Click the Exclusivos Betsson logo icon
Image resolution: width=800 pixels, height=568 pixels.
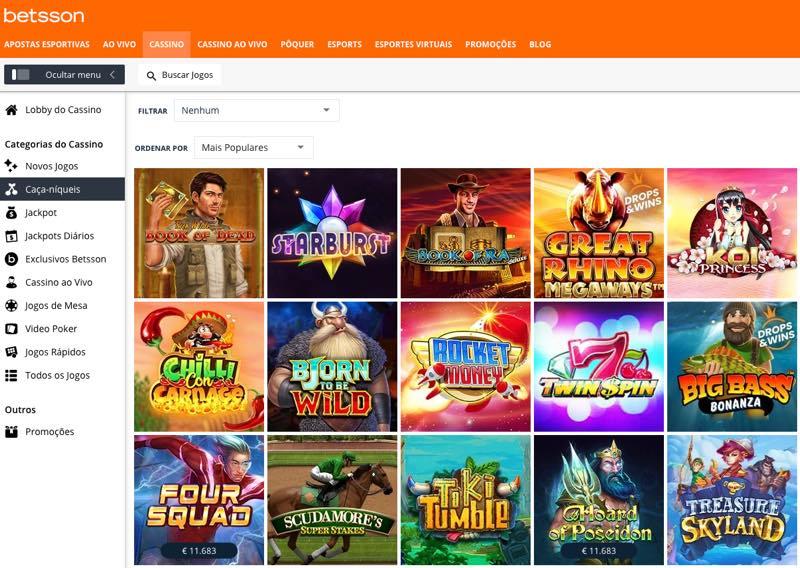11,259
